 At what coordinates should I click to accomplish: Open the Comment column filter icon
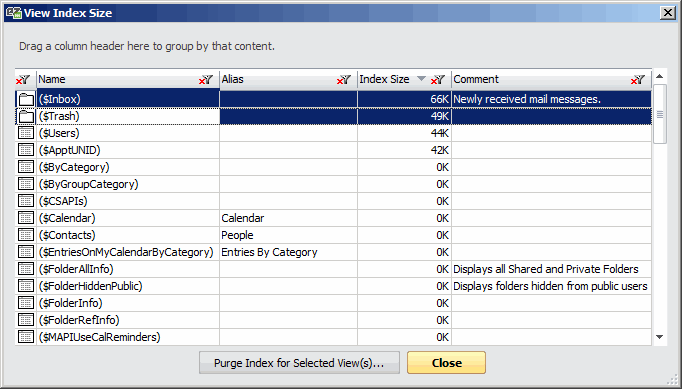pyautogui.click(x=638, y=80)
